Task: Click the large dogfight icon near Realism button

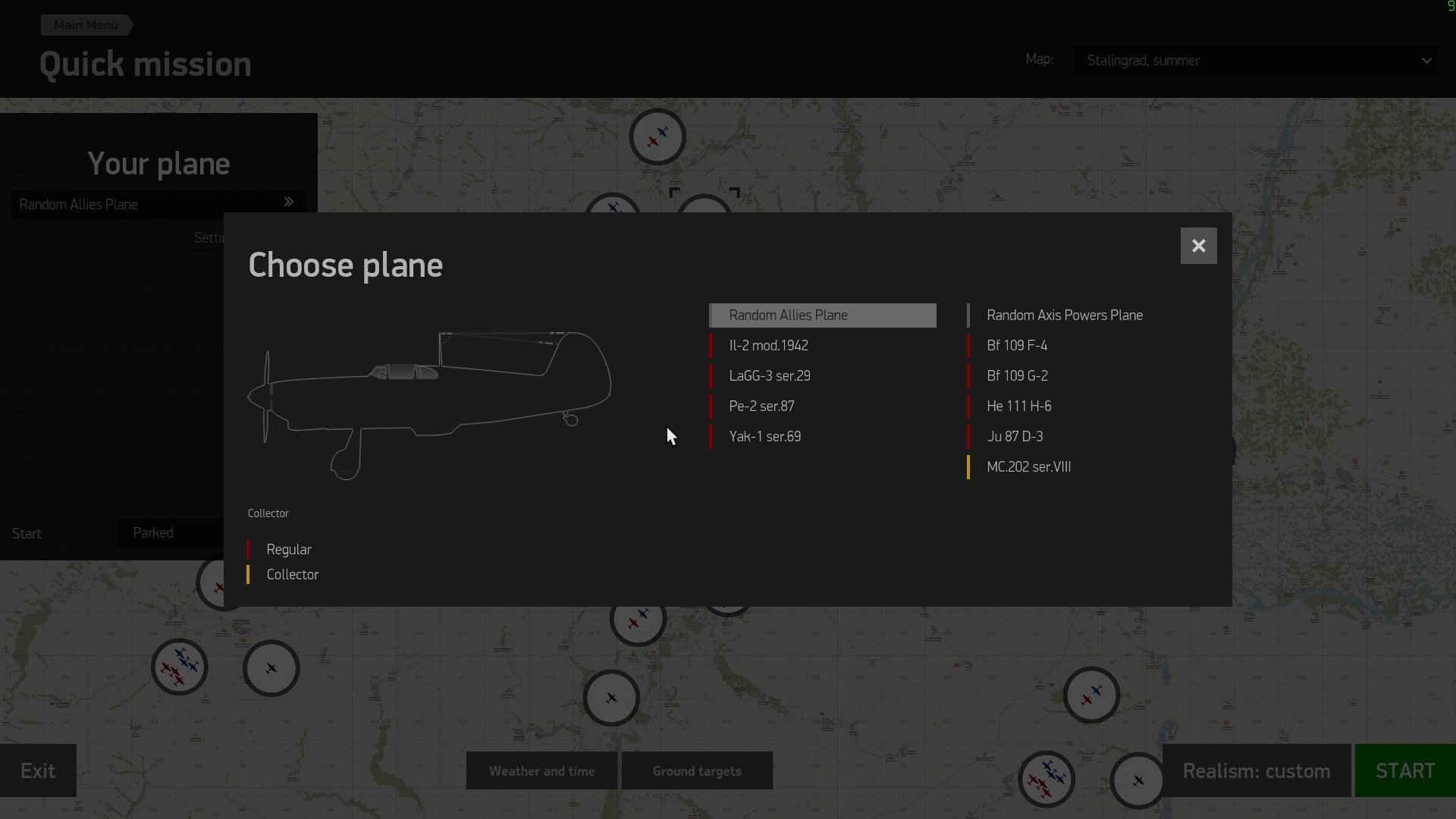Action: [x=1046, y=779]
